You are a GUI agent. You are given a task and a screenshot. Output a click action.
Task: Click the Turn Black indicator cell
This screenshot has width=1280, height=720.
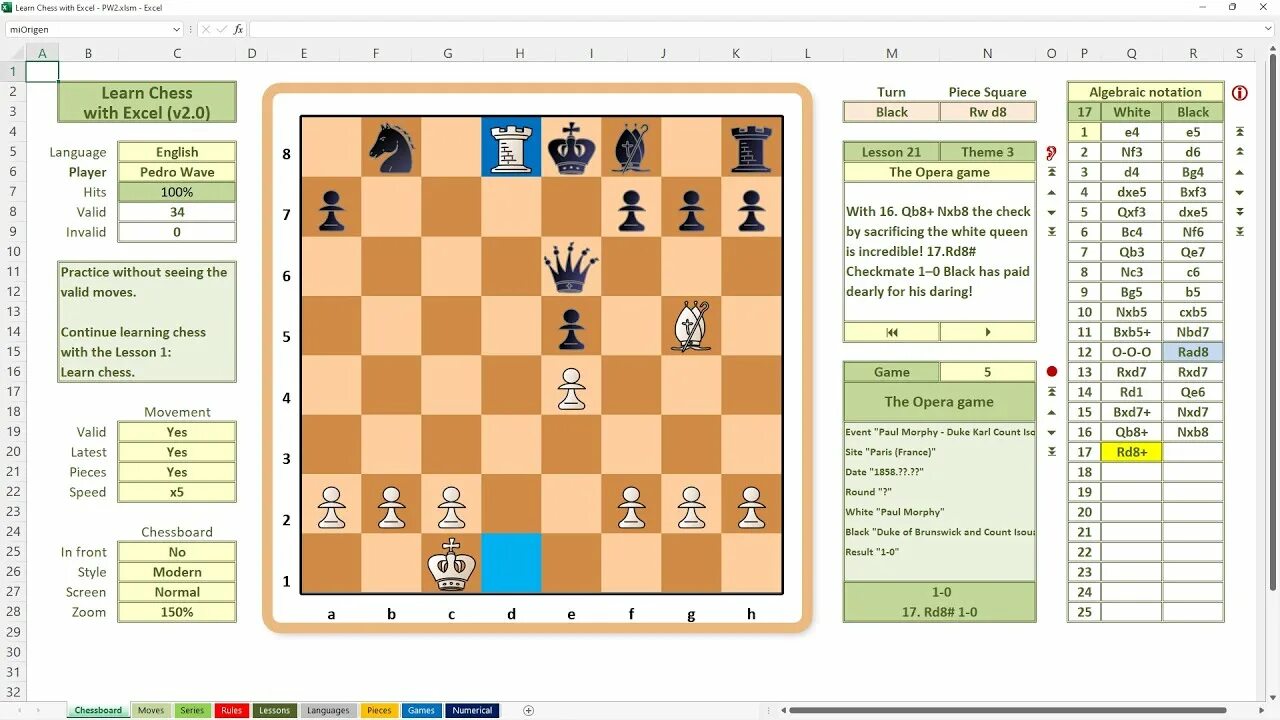pyautogui.click(x=892, y=112)
